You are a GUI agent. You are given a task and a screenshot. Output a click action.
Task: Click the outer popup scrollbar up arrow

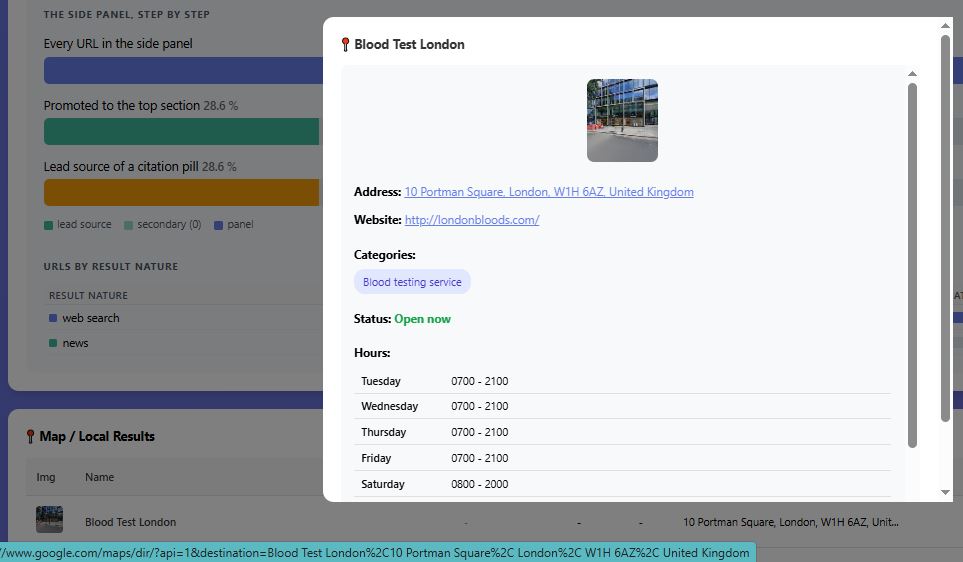coord(945,25)
